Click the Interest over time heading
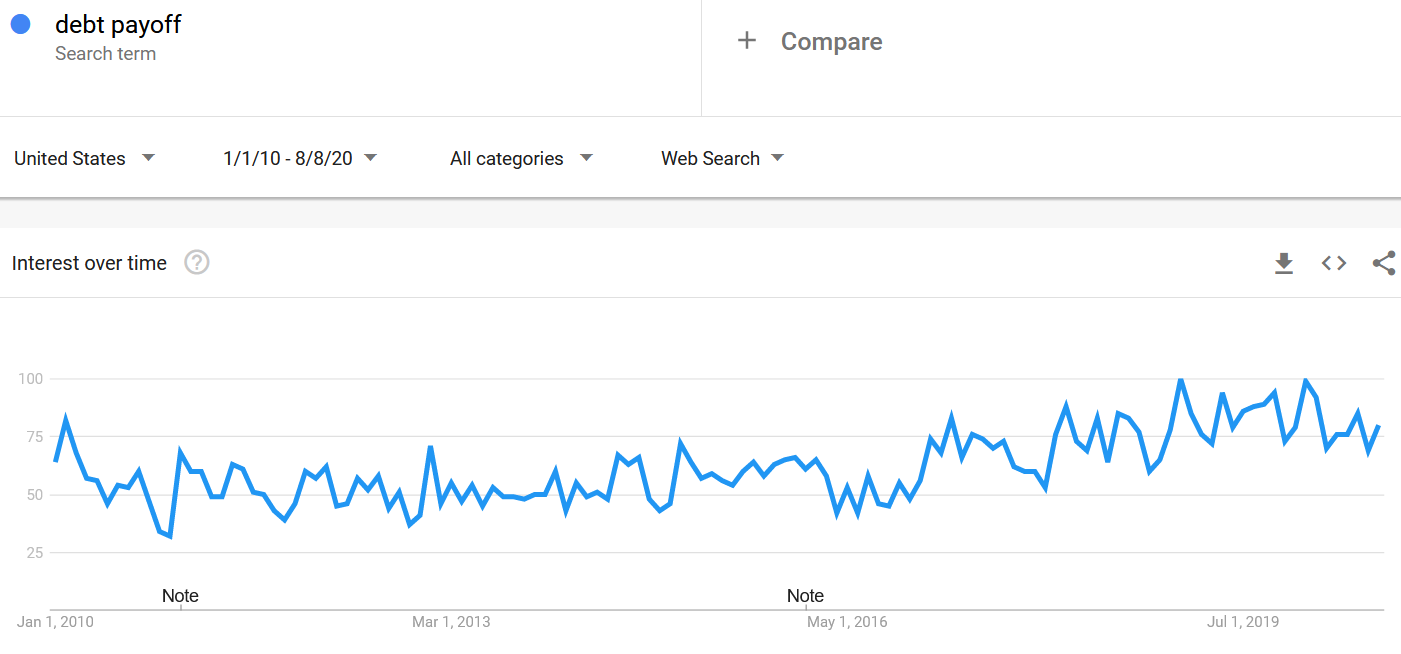 pyautogui.click(x=89, y=263)
